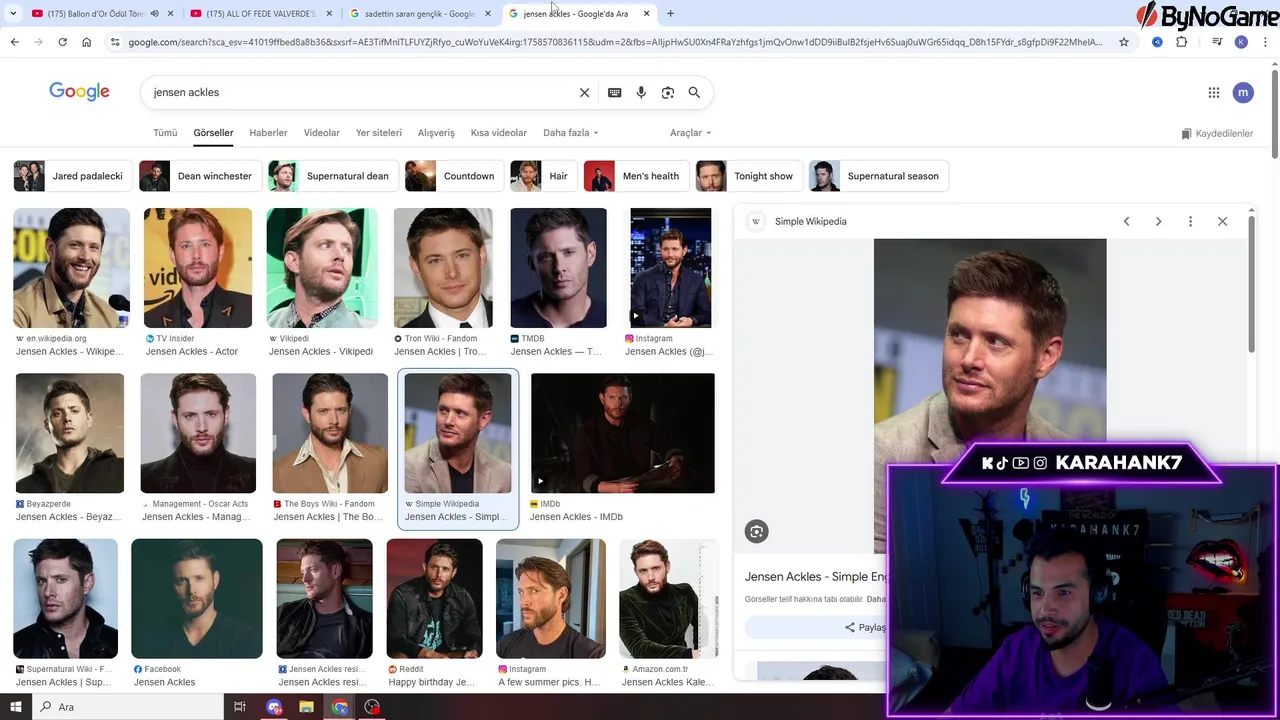This screenshot has height=720, width=1280.
Task: Click the jensen ackles search field
Action: [x=360, y=92]
